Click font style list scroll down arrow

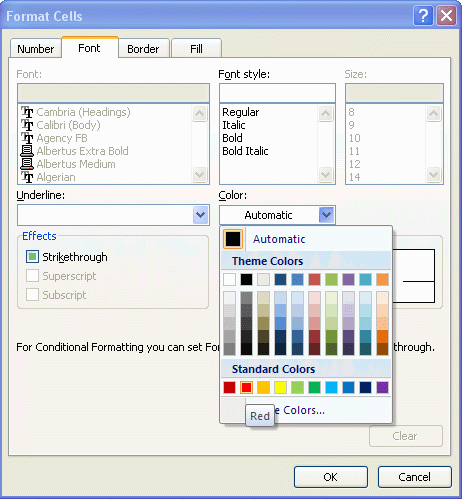click(325, 174)
